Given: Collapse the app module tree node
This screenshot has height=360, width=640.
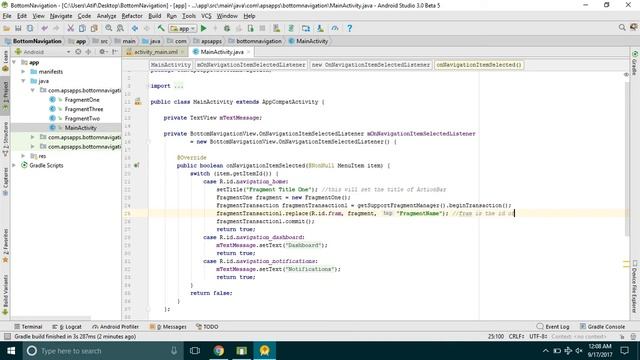Looking at the screenshot, I should 14,62.
